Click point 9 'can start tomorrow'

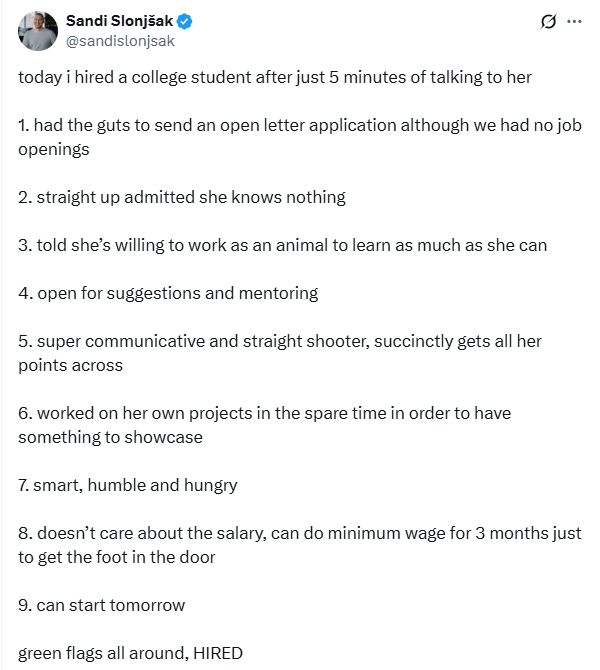pyautogui.click(x=102, y=605)
